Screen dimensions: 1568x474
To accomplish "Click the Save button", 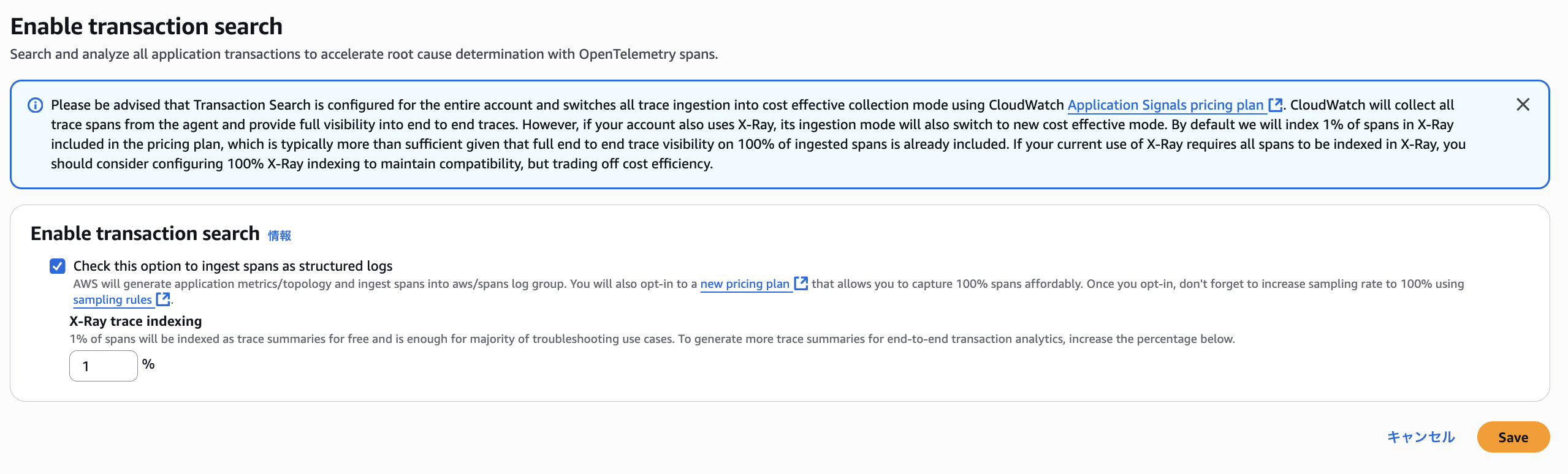I will [x=1513, y=437].
